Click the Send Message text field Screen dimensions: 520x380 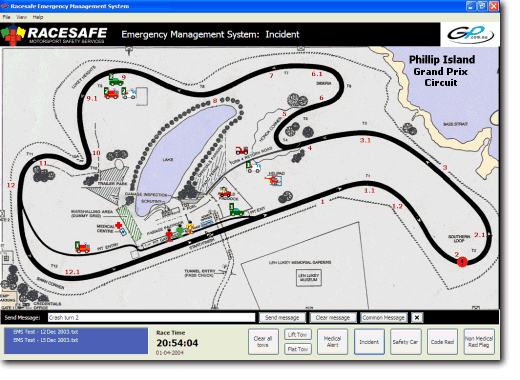tap(151, 318)
